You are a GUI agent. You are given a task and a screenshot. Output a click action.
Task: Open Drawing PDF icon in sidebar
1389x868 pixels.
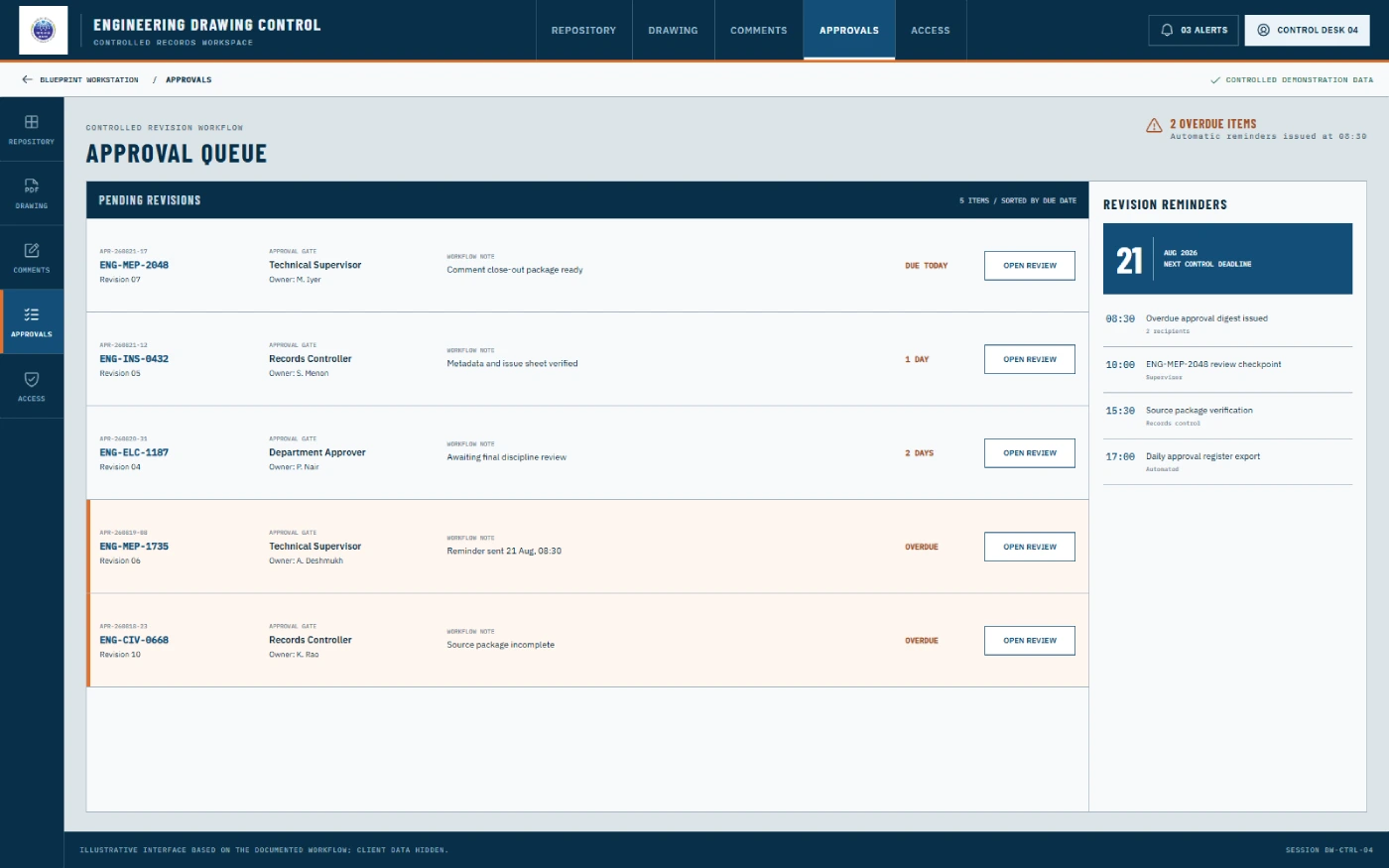click(32, 186)
